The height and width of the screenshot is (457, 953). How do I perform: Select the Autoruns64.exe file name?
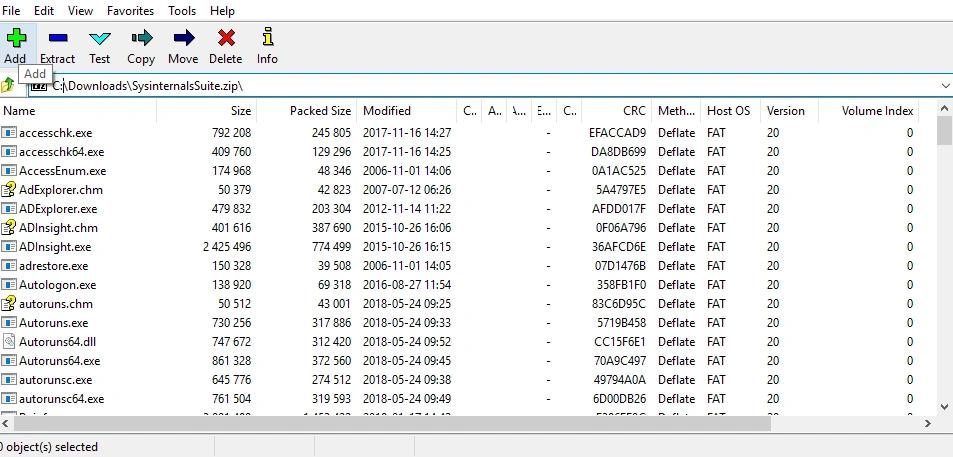click(x=60, y=361)
